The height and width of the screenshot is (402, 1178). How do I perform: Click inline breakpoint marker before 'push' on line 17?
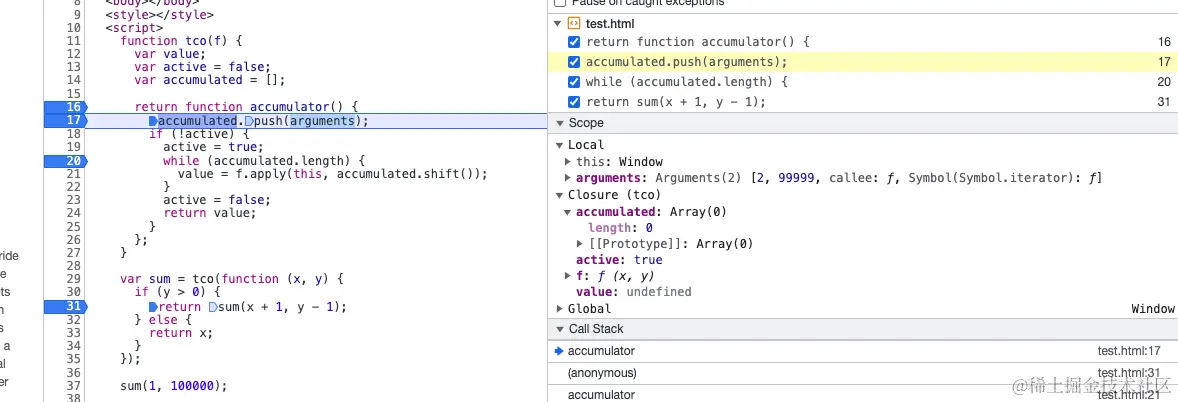coord(249,121)
